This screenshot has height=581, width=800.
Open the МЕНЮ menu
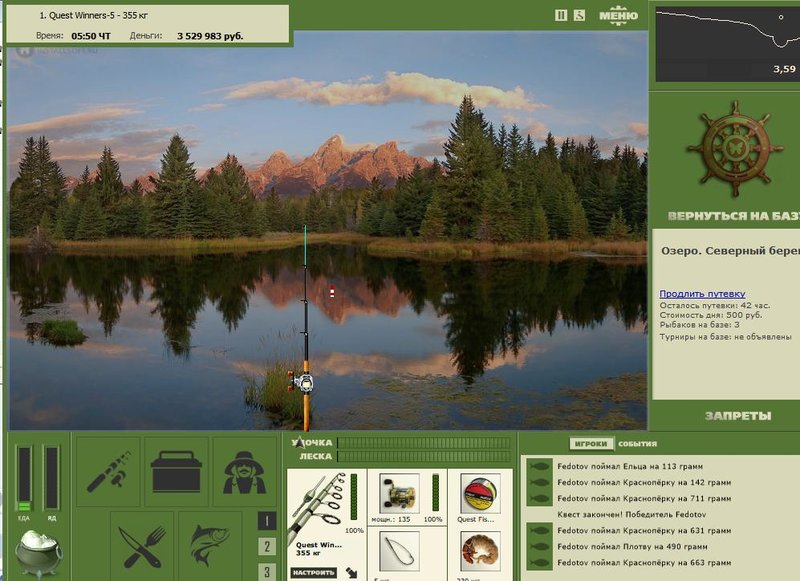[x=618, y=15]
